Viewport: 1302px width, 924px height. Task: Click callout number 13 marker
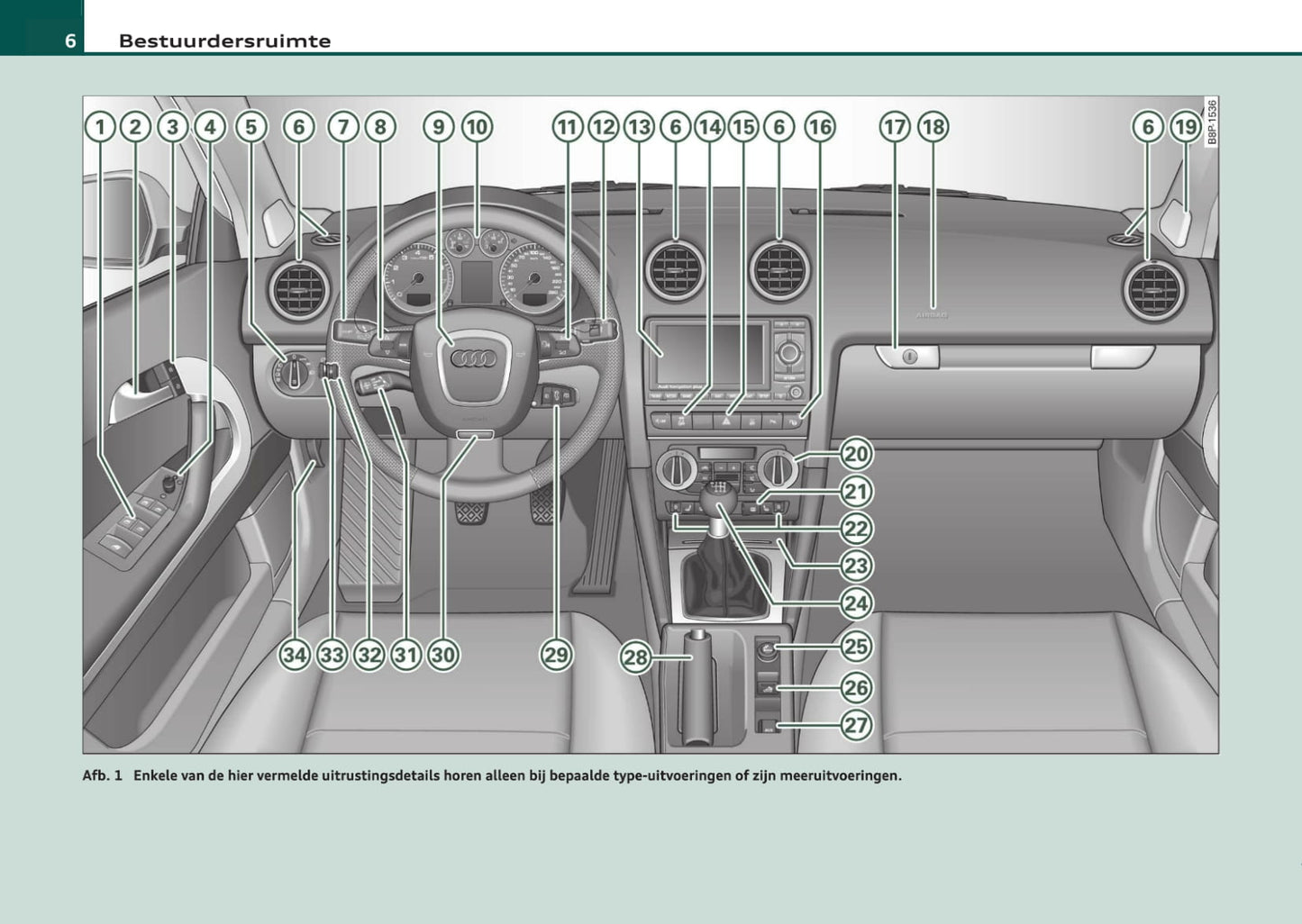point(639,127)
